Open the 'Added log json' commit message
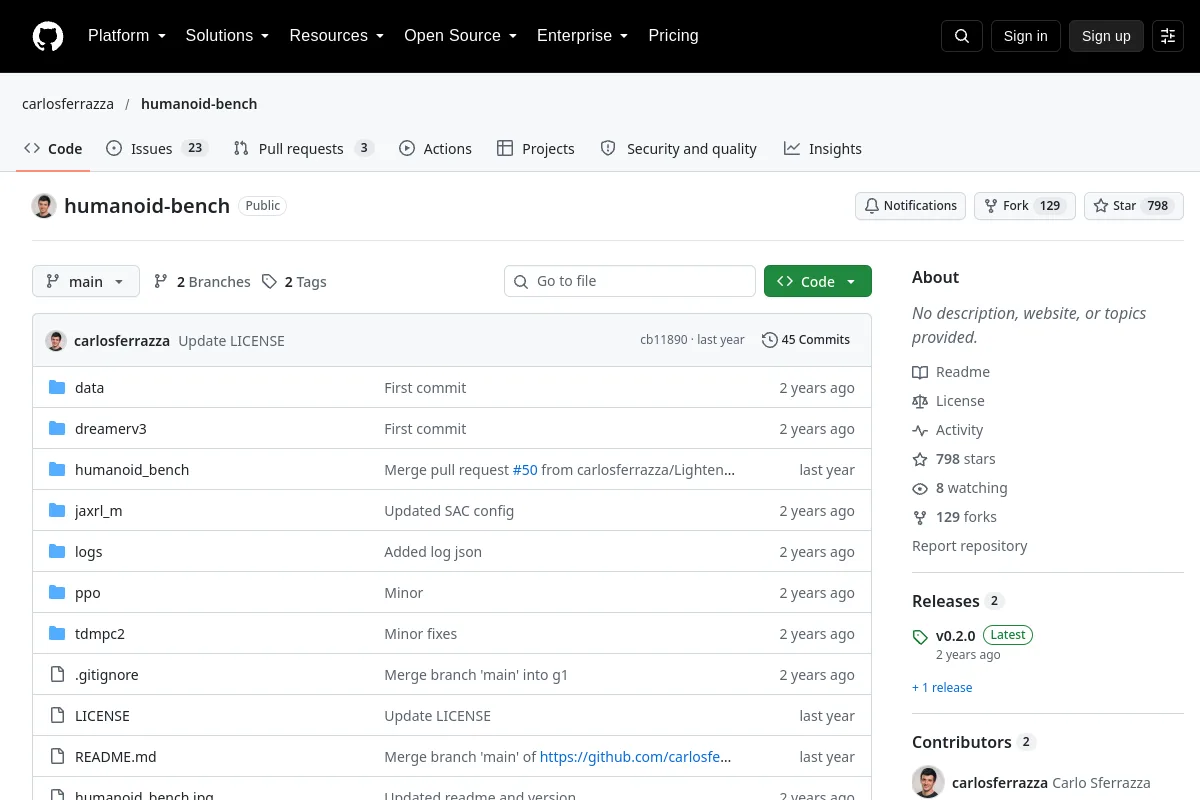Viewport: 1200px width, 800px height. click(433, 552)
